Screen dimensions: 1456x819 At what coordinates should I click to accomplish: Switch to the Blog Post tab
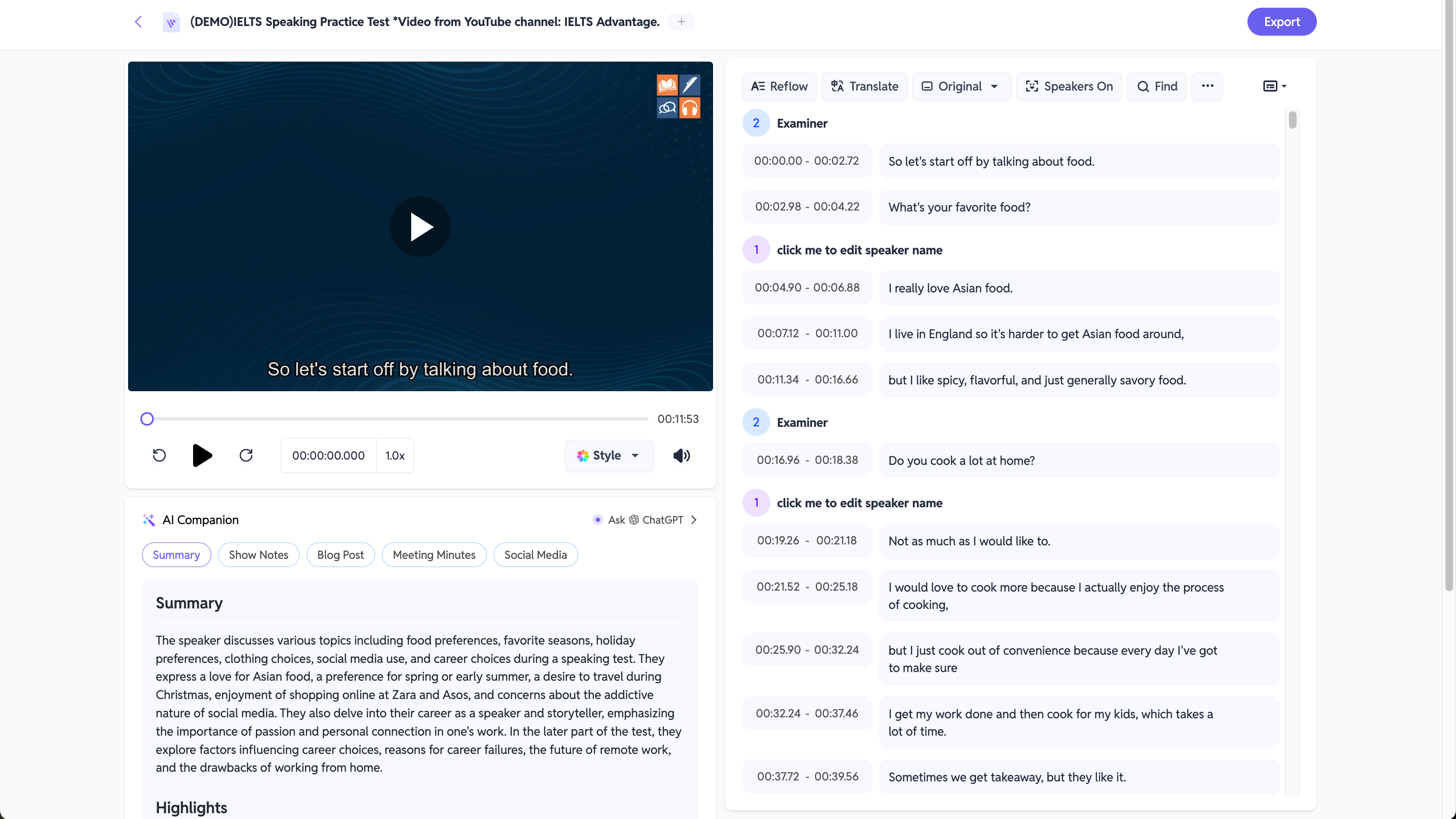tap(340, 555)
